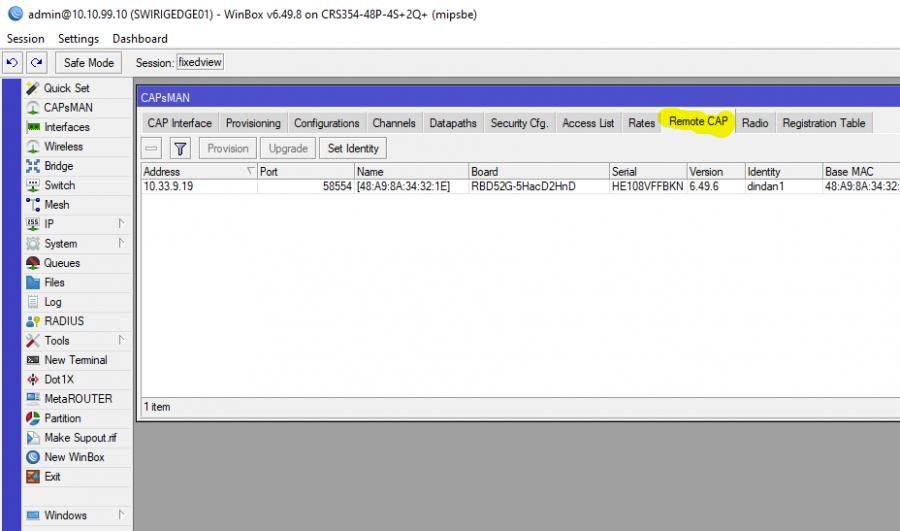Open Wireless in the sidebar
This screenshot has width=900, height=531.
click(63, 147)
